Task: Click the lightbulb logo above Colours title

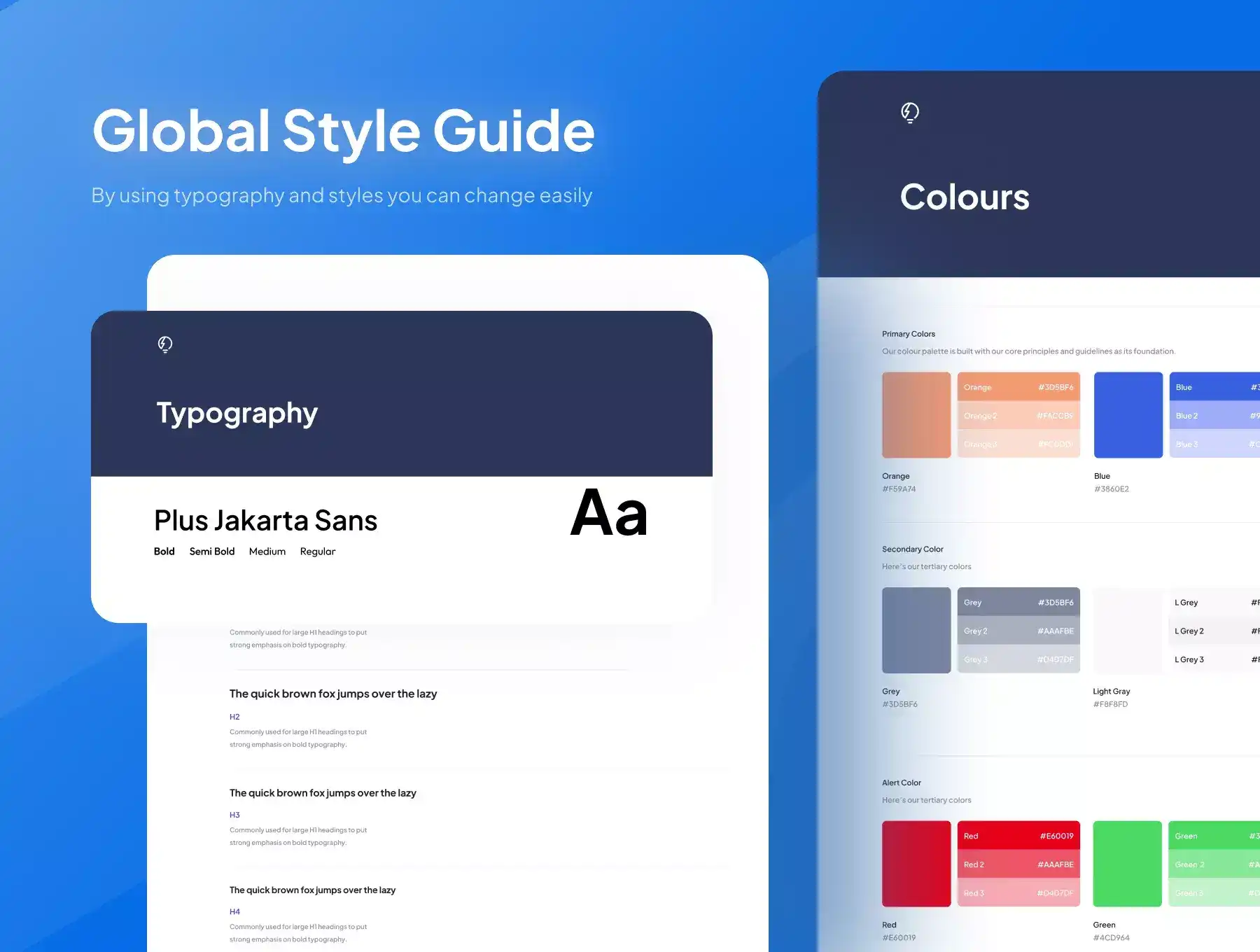Action: [x=909, y=113]
